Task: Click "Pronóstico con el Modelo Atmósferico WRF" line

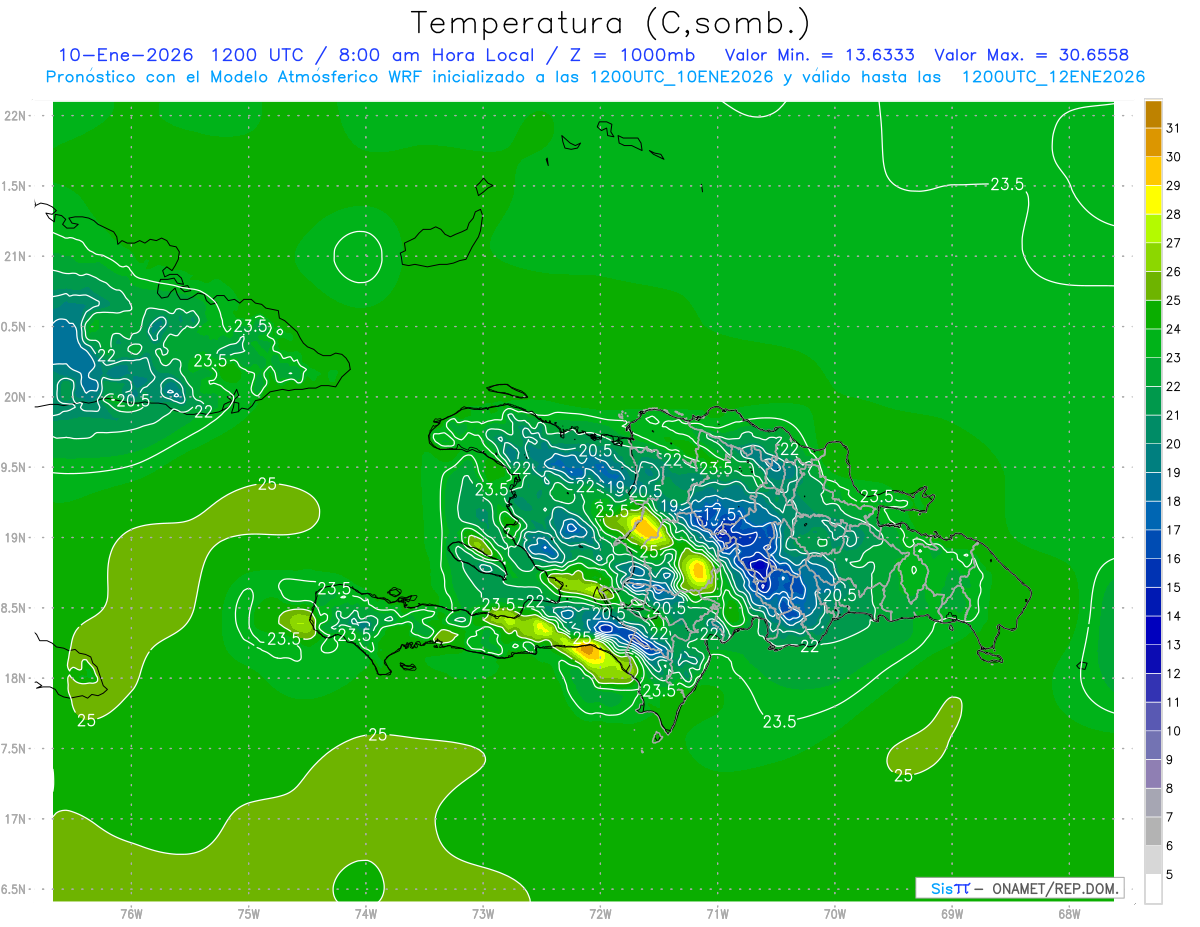Action: 236,77
